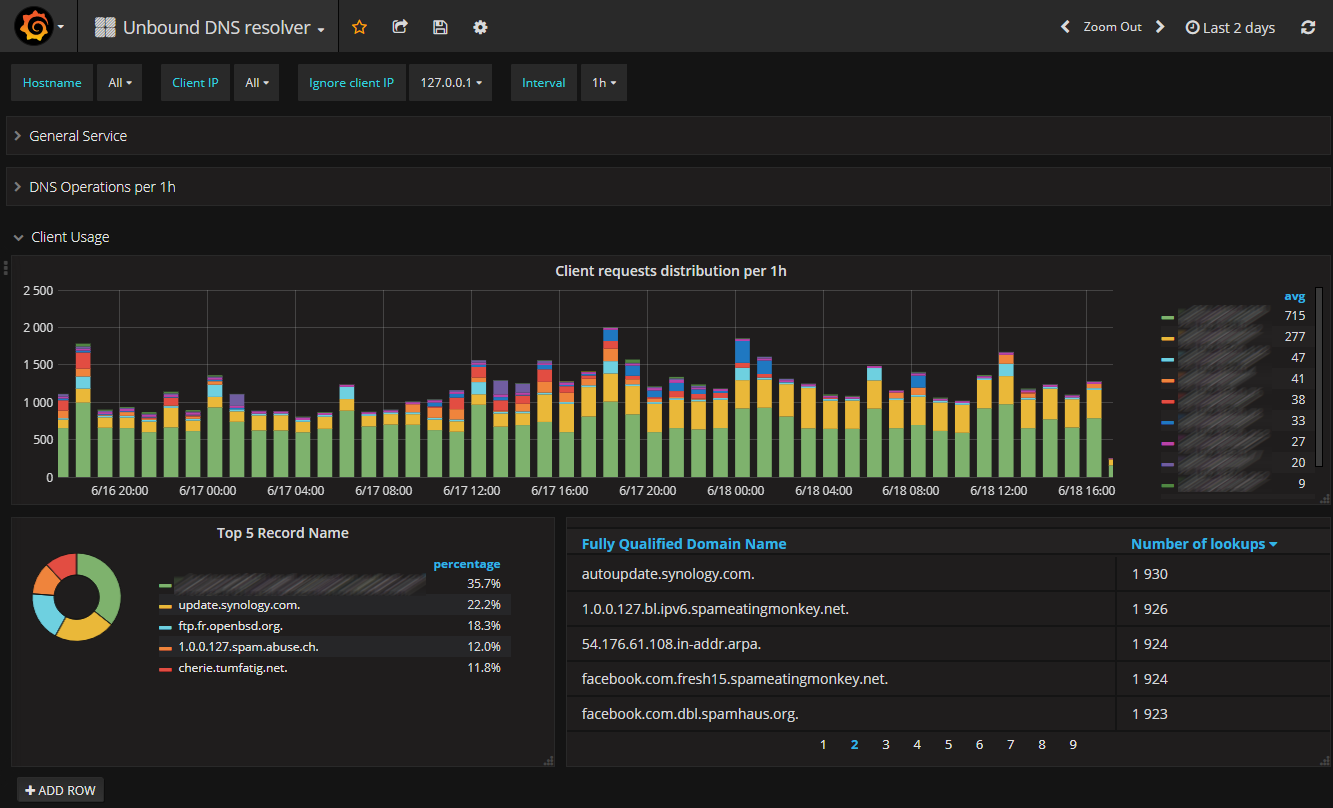
Task: Open the Hostname All dropdown
Action: click(x=119, y=83)
